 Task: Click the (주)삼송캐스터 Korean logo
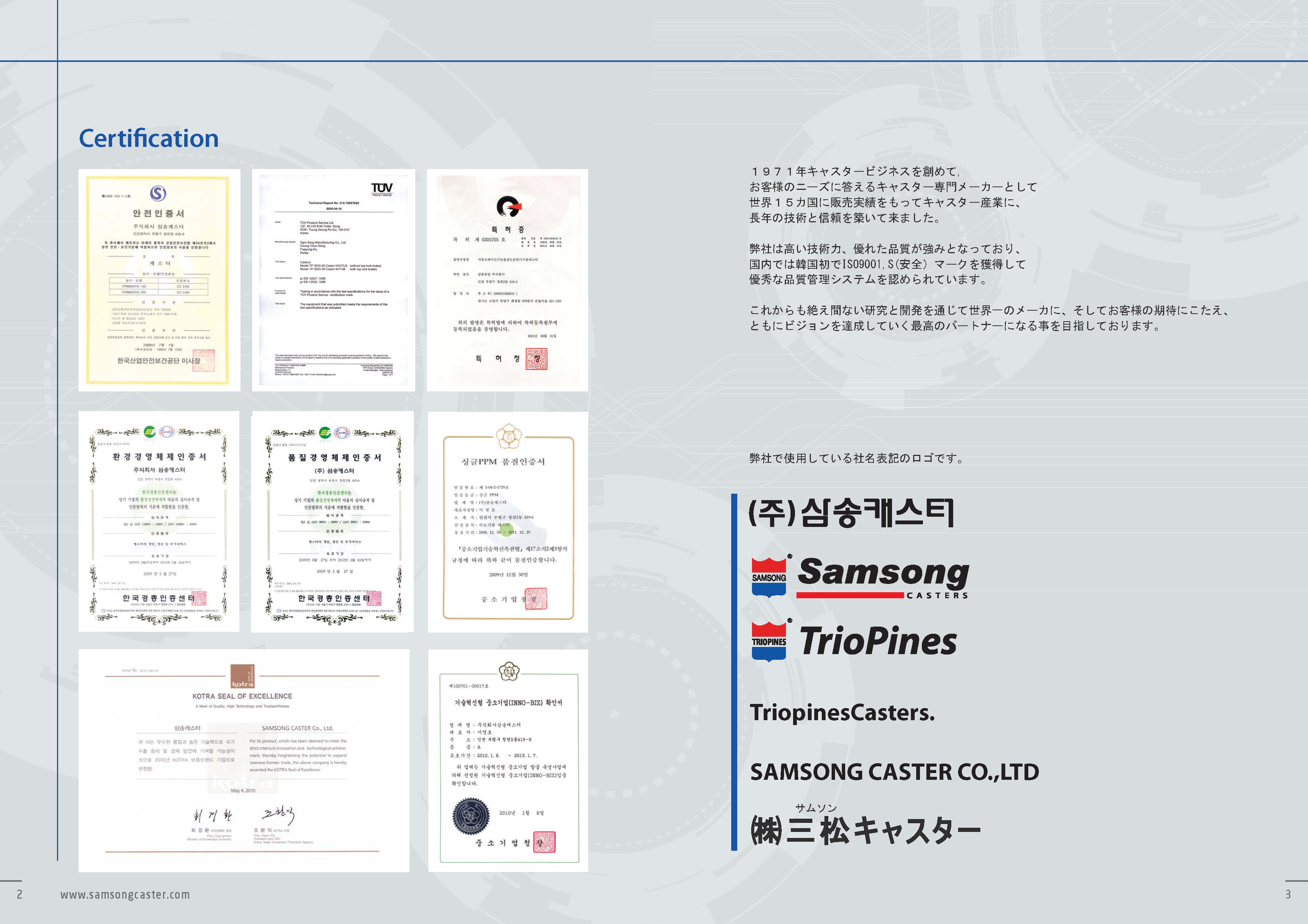coord(851,512)
